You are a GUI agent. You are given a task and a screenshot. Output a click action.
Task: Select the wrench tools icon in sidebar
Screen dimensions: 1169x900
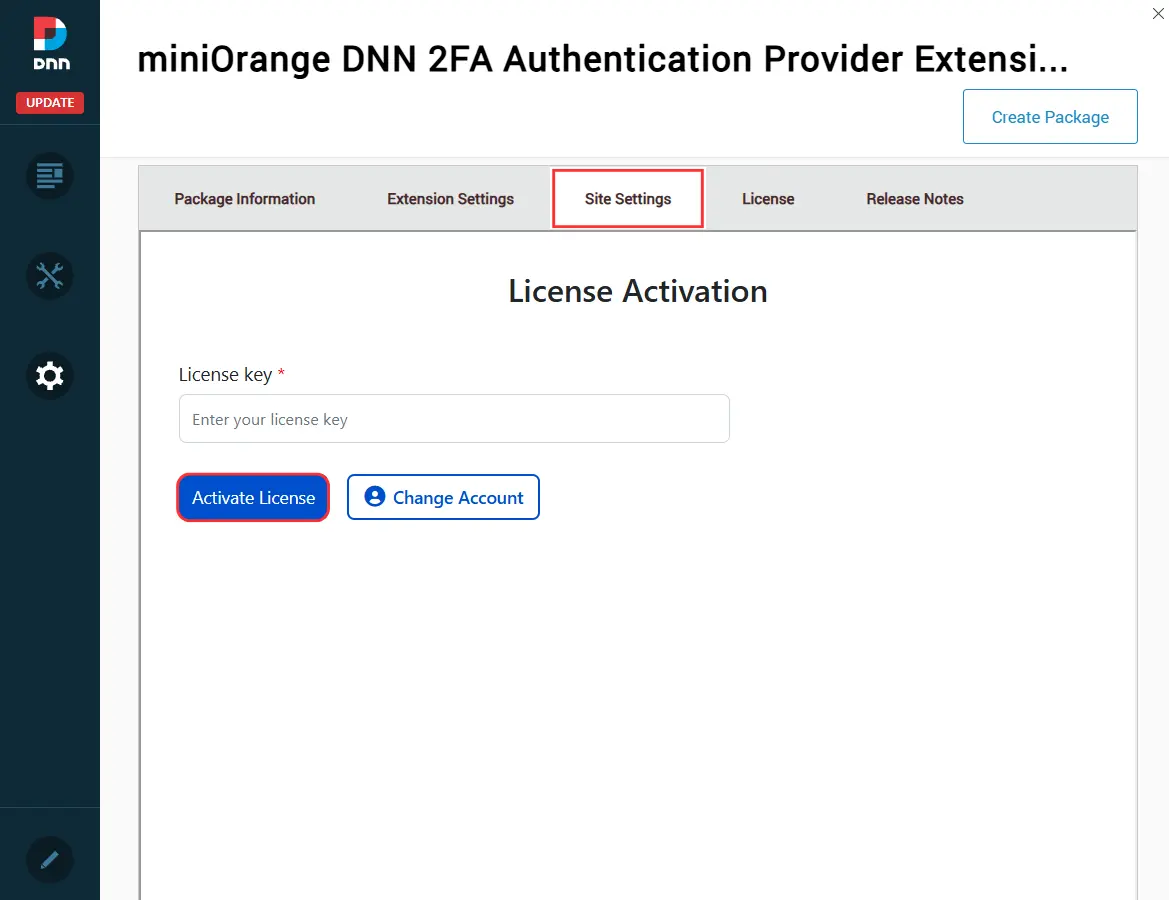pos(49,276)
